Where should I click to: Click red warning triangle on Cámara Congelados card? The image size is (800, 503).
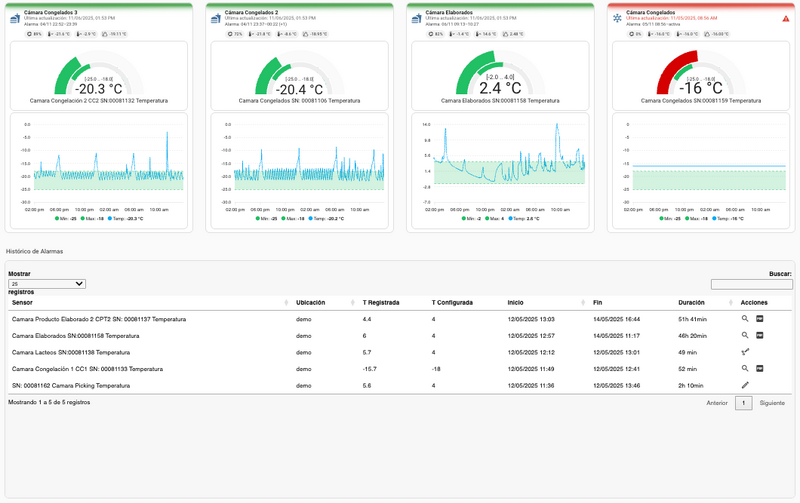[785, 18]
